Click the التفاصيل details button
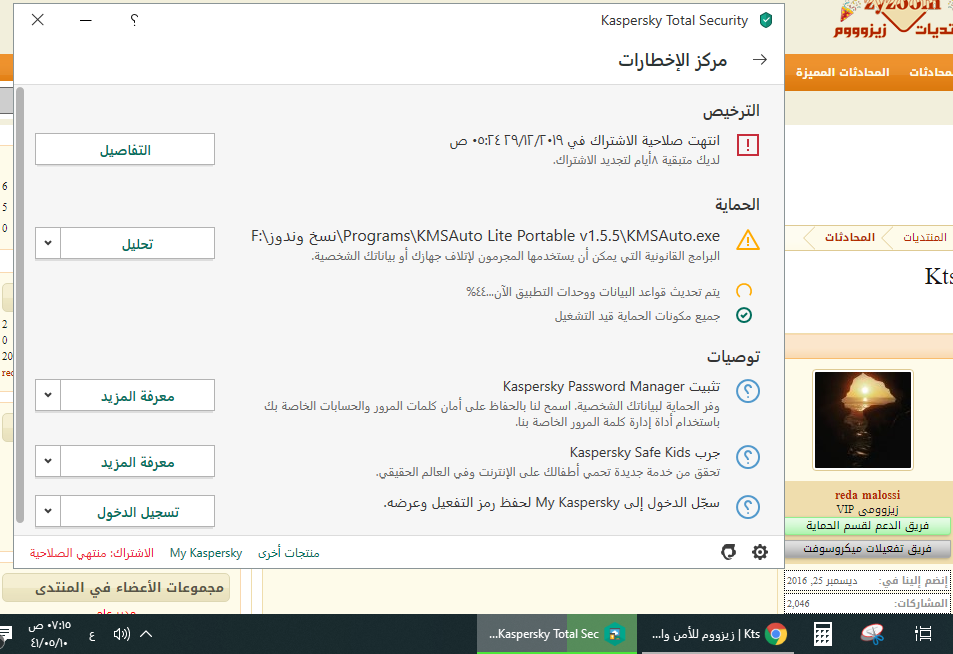 coord(125,150)
